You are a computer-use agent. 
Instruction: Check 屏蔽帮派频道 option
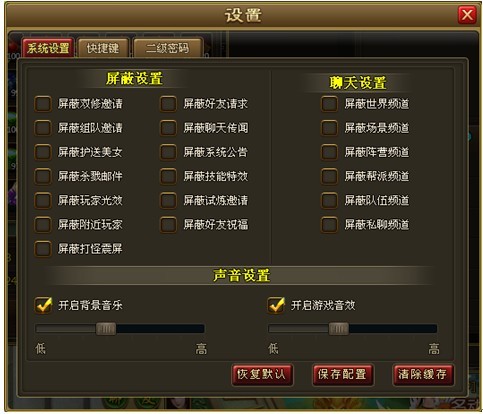(x=329, y=176)
